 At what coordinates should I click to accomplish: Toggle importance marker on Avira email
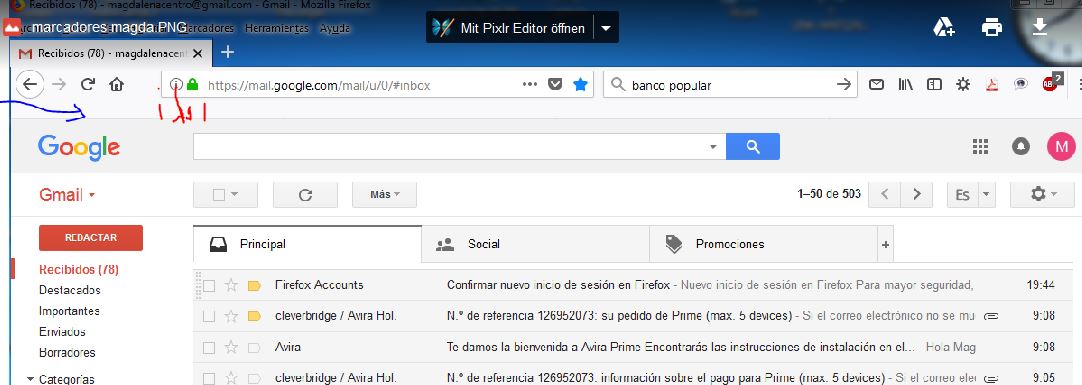coord(253,348)
